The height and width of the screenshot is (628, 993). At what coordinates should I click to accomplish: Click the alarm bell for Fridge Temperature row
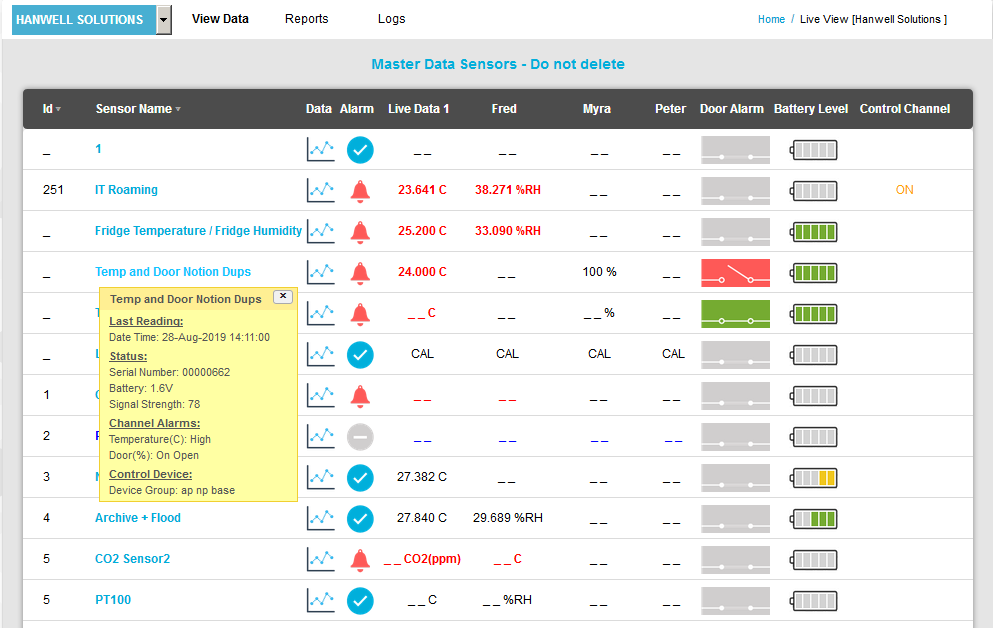[x=360, y=231]
